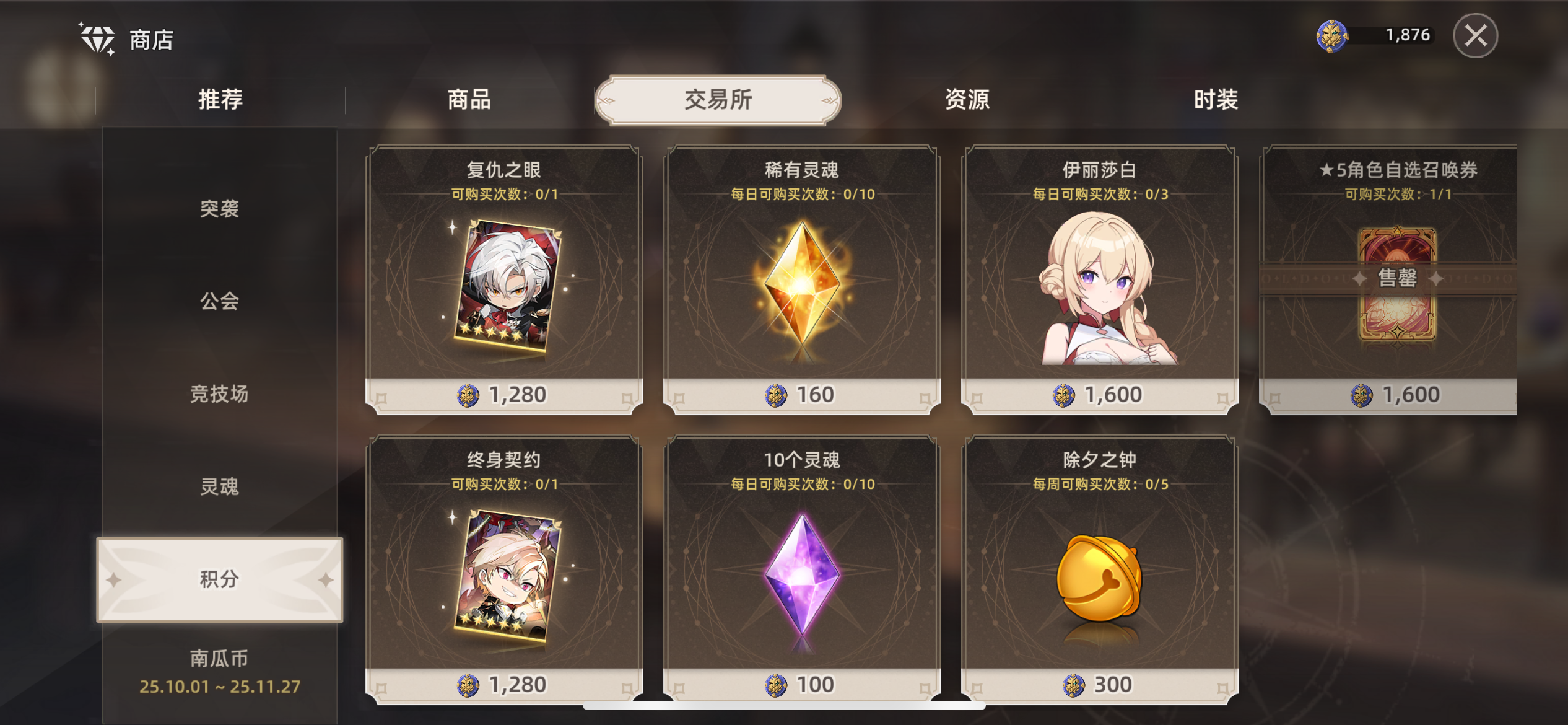This screenshot has height=725, width=1568.
Task: Click the horizontal scrollbar below the items
Action: pos(784,705)
